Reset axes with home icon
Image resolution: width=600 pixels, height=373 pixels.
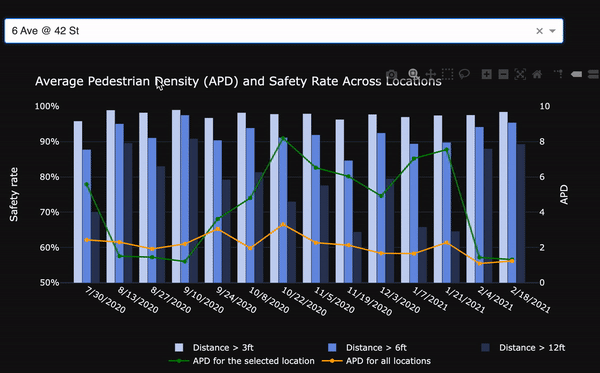click(x=537, y=74)
